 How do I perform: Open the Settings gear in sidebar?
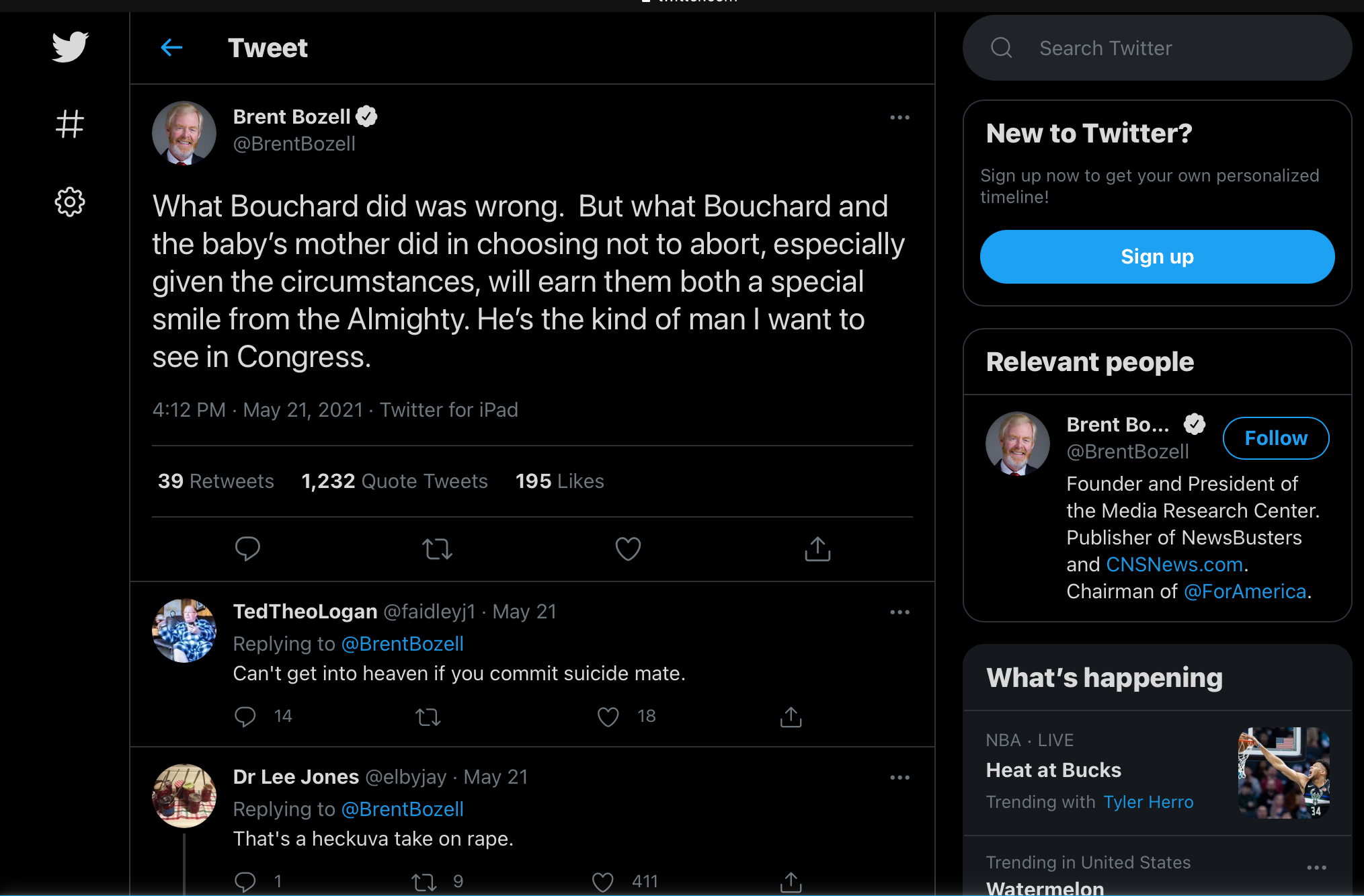click(x=70, y=202)
